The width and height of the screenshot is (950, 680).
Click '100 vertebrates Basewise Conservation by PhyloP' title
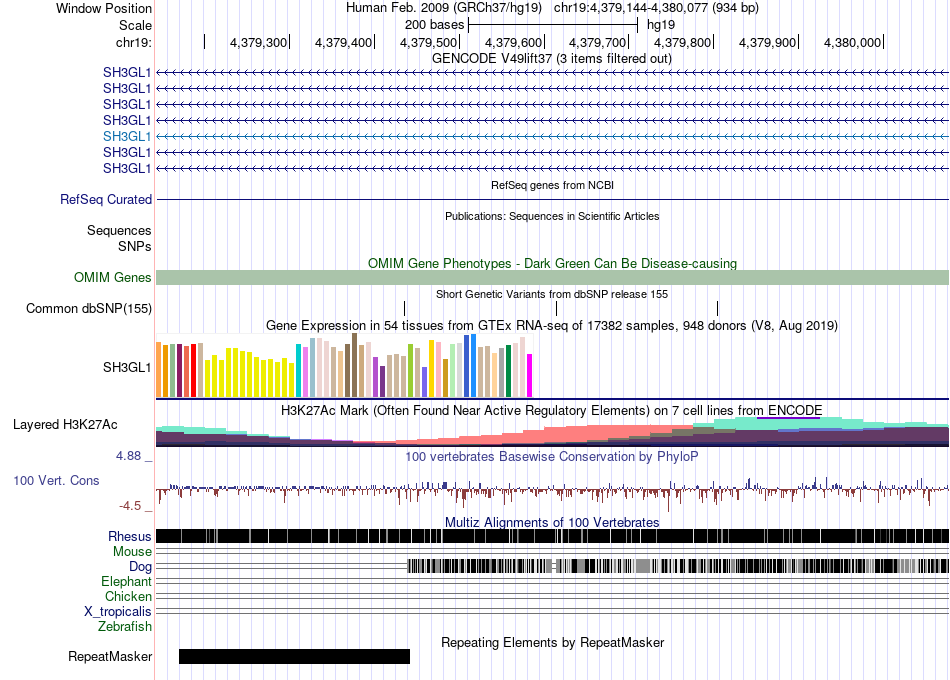click(x=552, y=456)
